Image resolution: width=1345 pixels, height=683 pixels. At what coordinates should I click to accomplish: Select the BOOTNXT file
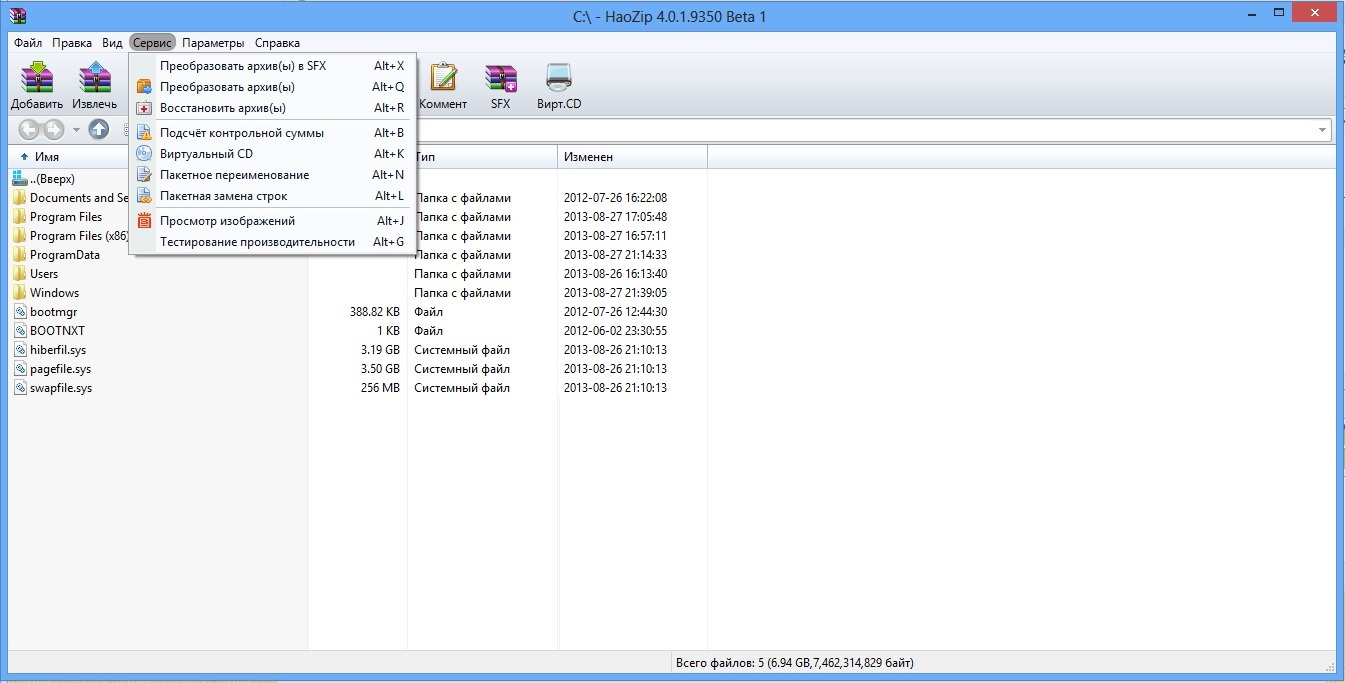(57, 331)
